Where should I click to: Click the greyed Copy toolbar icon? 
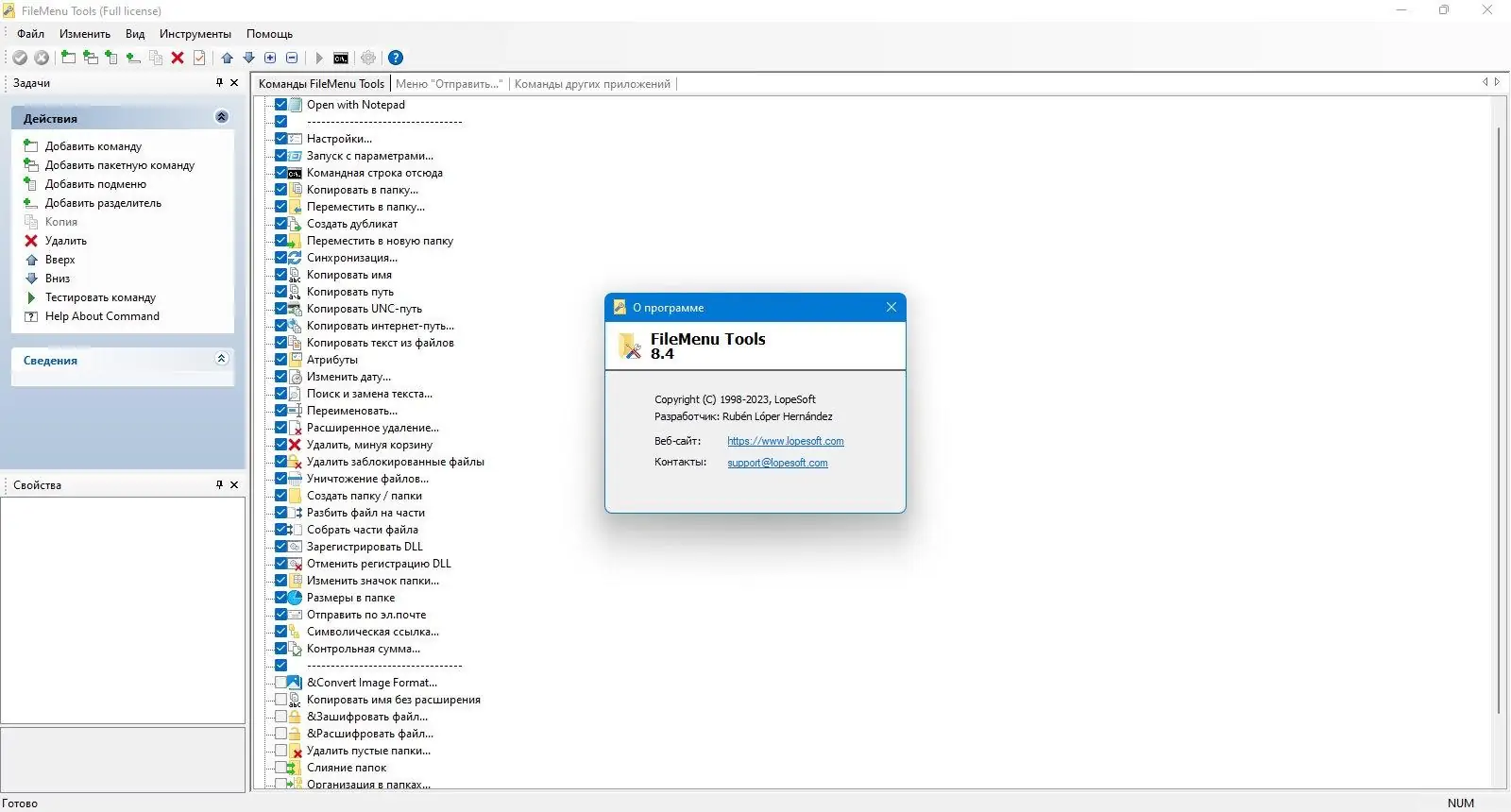coord(156,58)
